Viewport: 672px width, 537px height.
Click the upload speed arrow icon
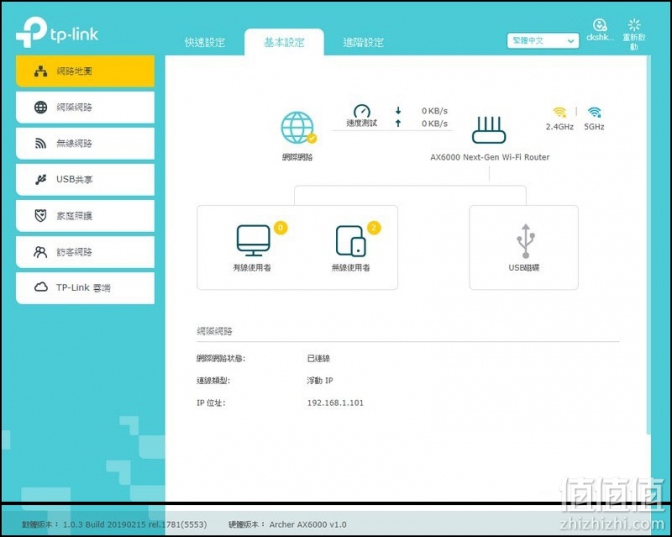(x=398, y=123)
